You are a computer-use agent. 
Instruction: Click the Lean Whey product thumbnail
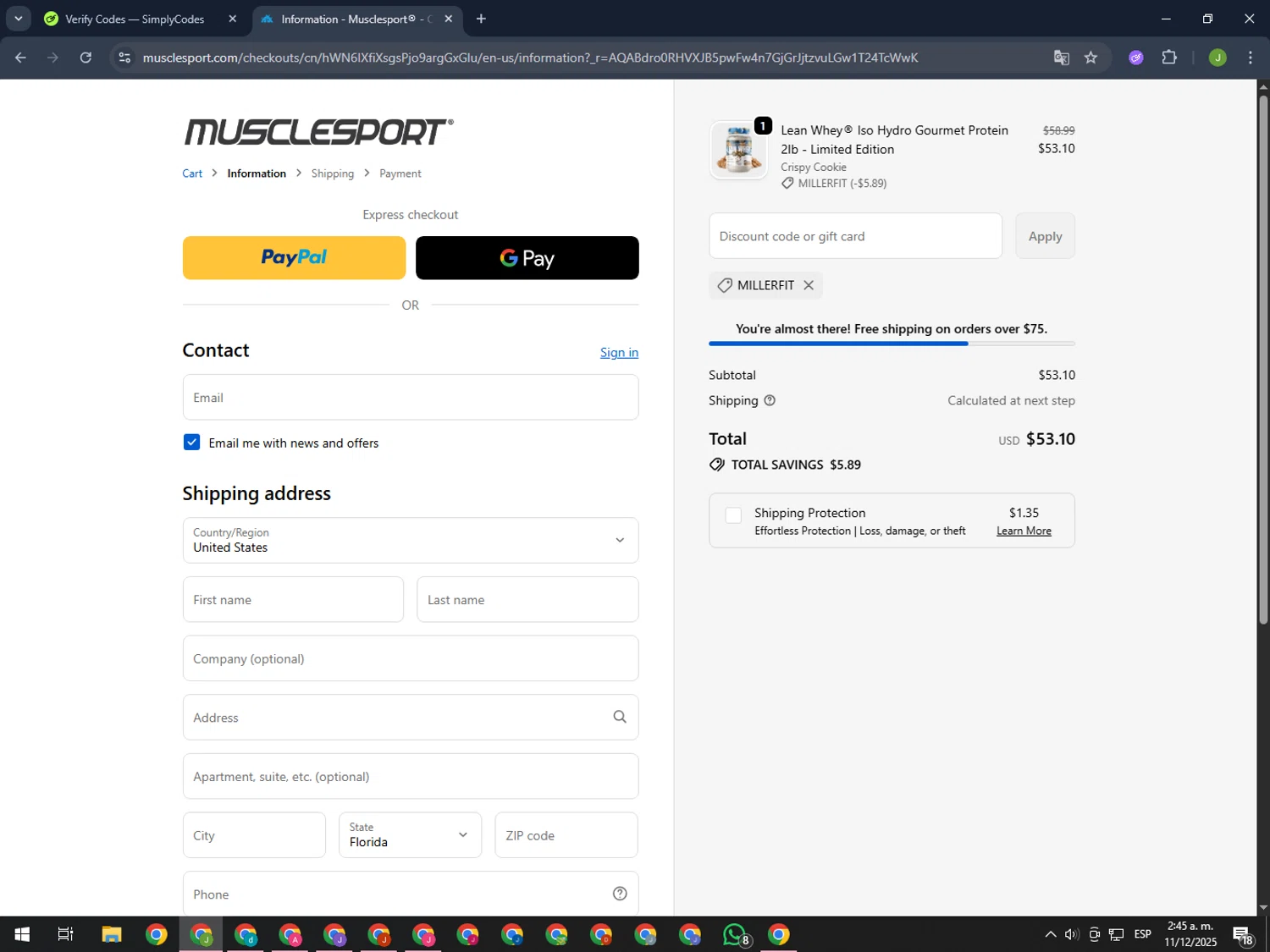pyautogui.click(x=739, y=151)
